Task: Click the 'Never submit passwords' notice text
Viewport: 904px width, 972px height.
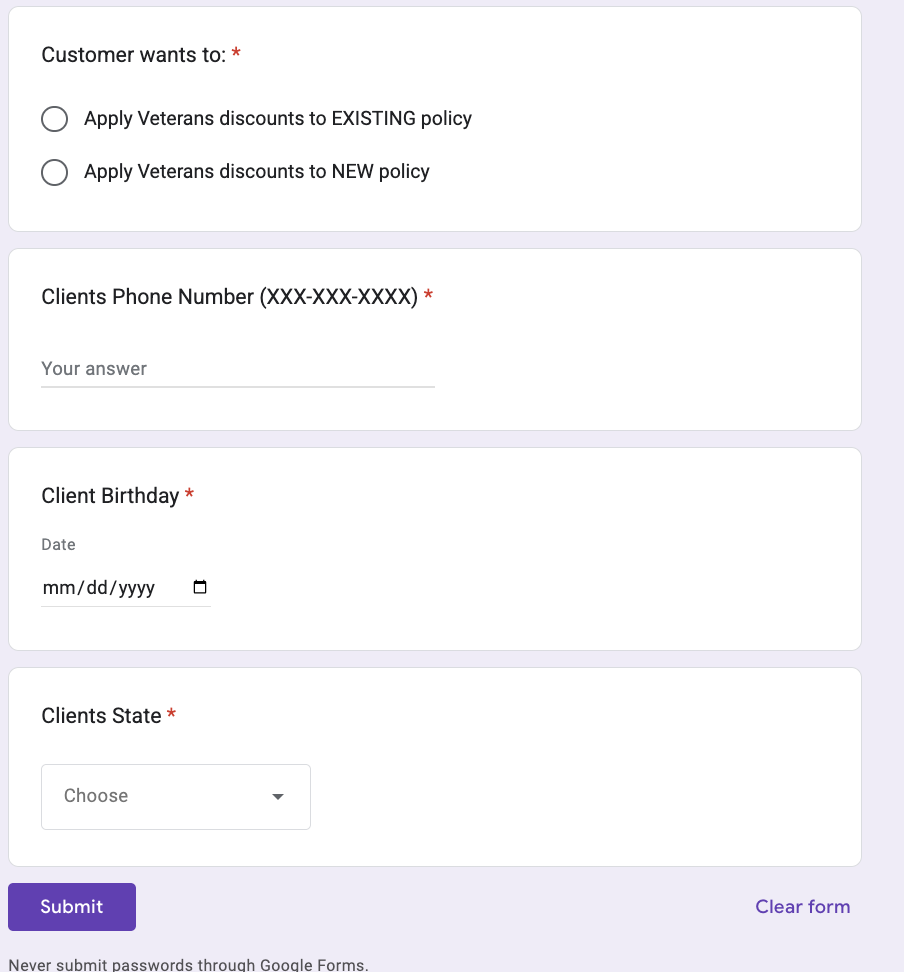Action: click(x=188, y=965)
